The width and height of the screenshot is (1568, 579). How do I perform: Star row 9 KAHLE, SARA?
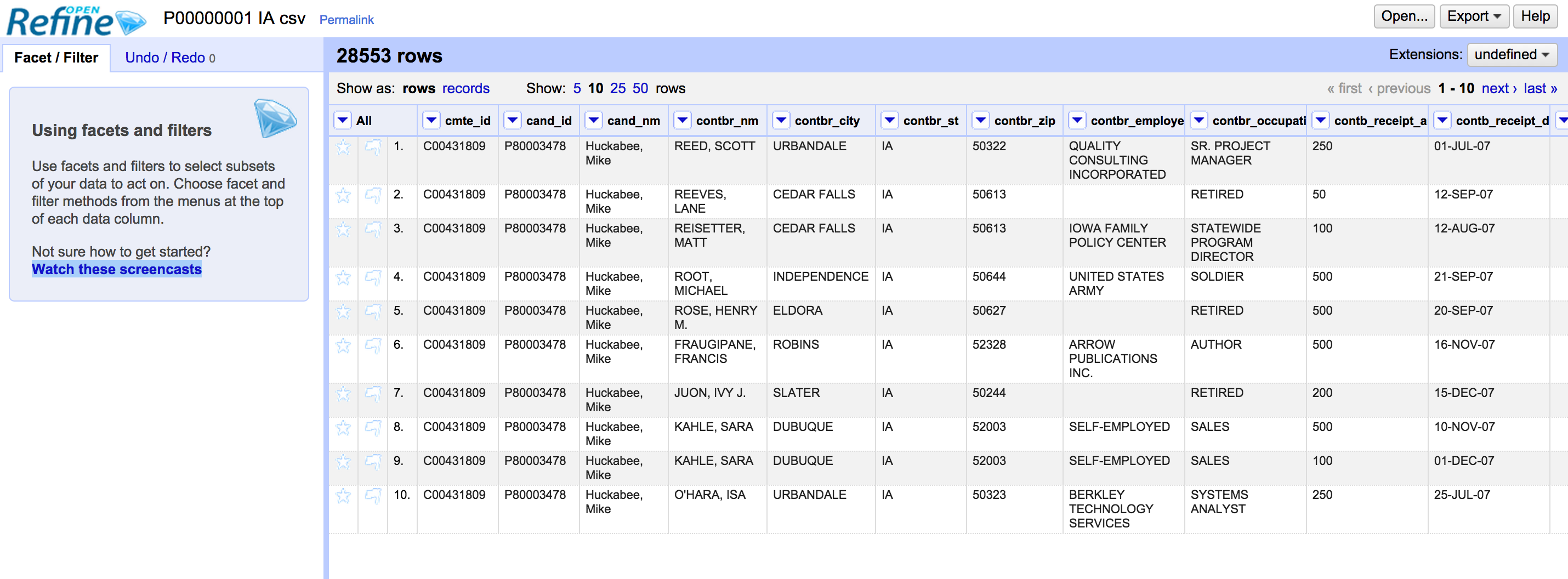343,462
